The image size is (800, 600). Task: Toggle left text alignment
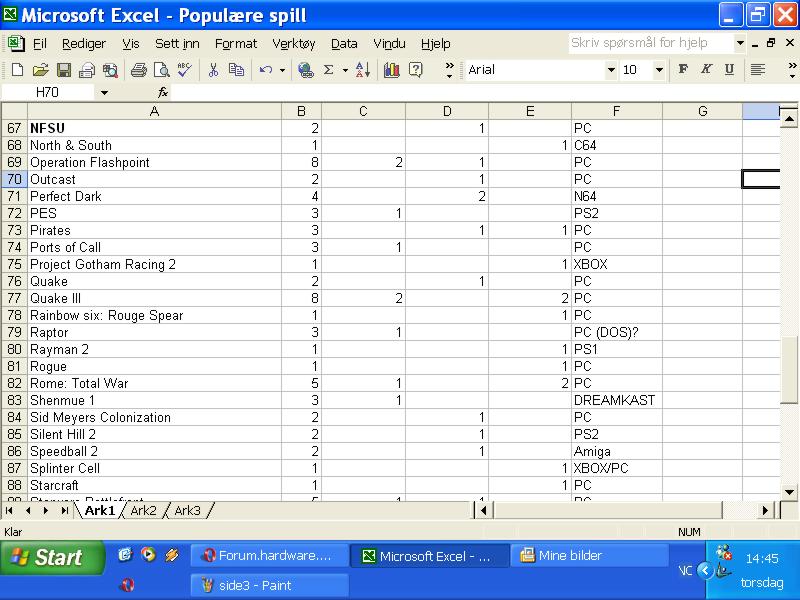pos(758,70)
